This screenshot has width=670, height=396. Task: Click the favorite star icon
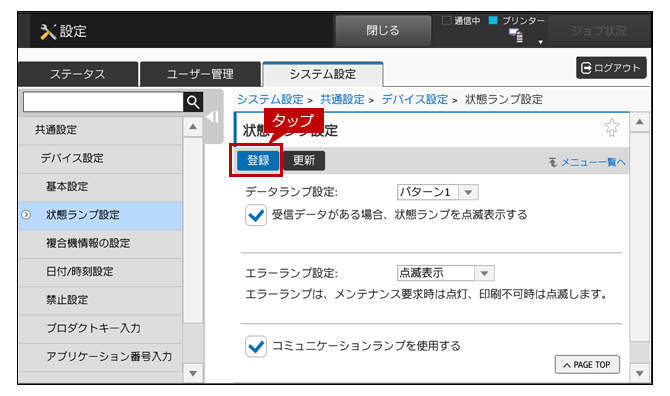[x=611, y=127]
